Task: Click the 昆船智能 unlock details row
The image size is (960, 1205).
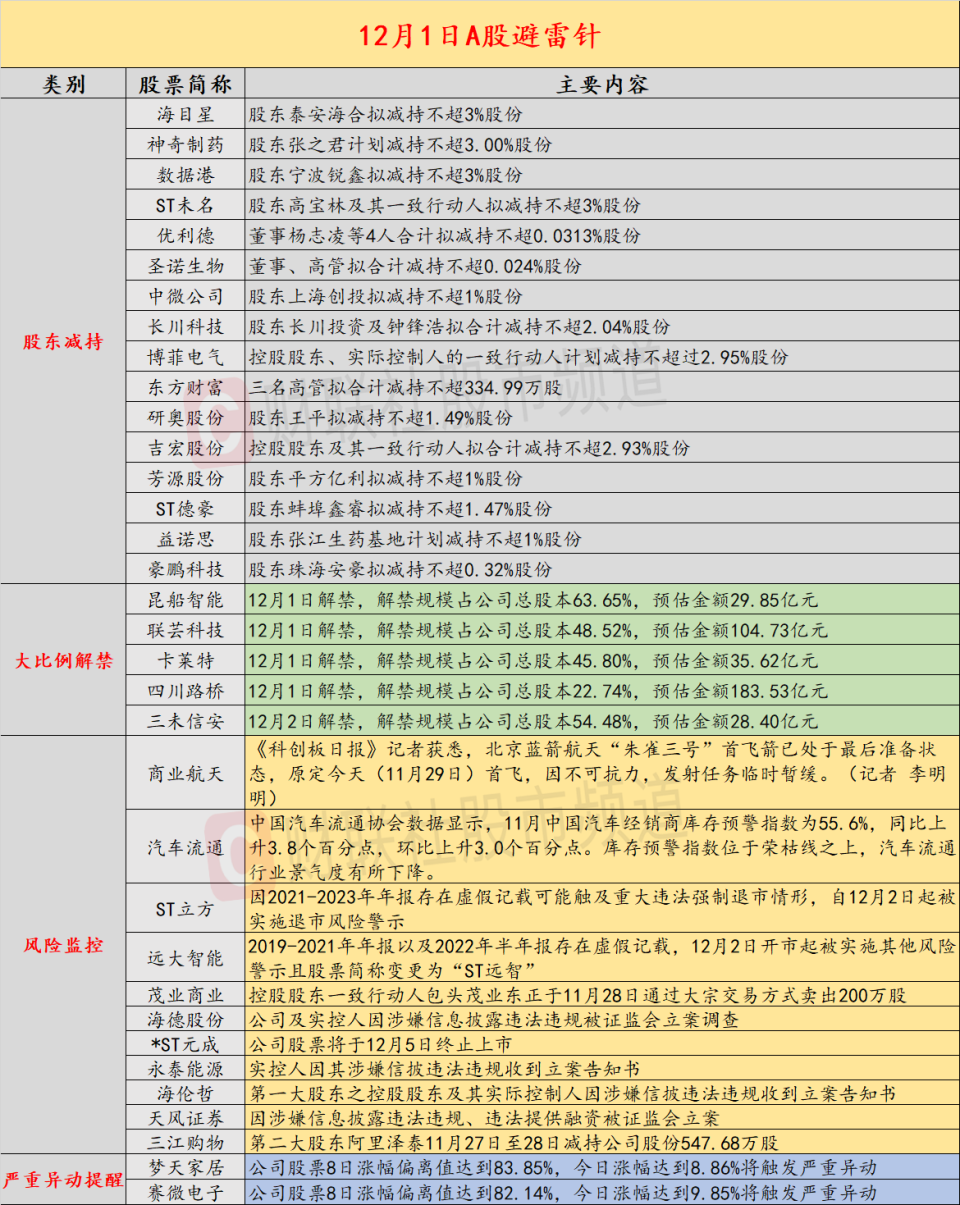Action: (x=601, y=600)
